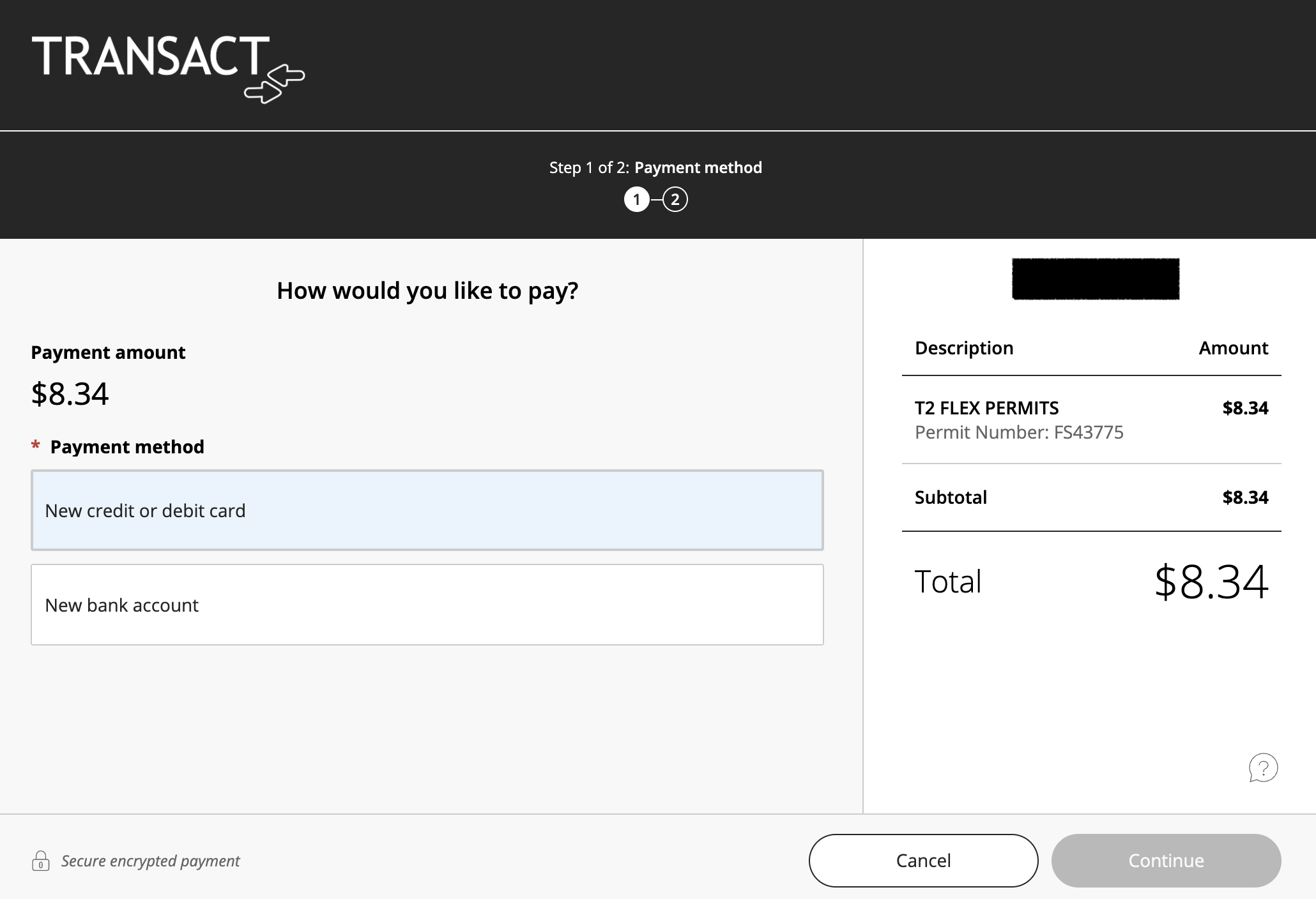Click the T2 FLEX PERMITS line item
The width and height of the screenshot is (1316, 899).
coord(1092,419)
